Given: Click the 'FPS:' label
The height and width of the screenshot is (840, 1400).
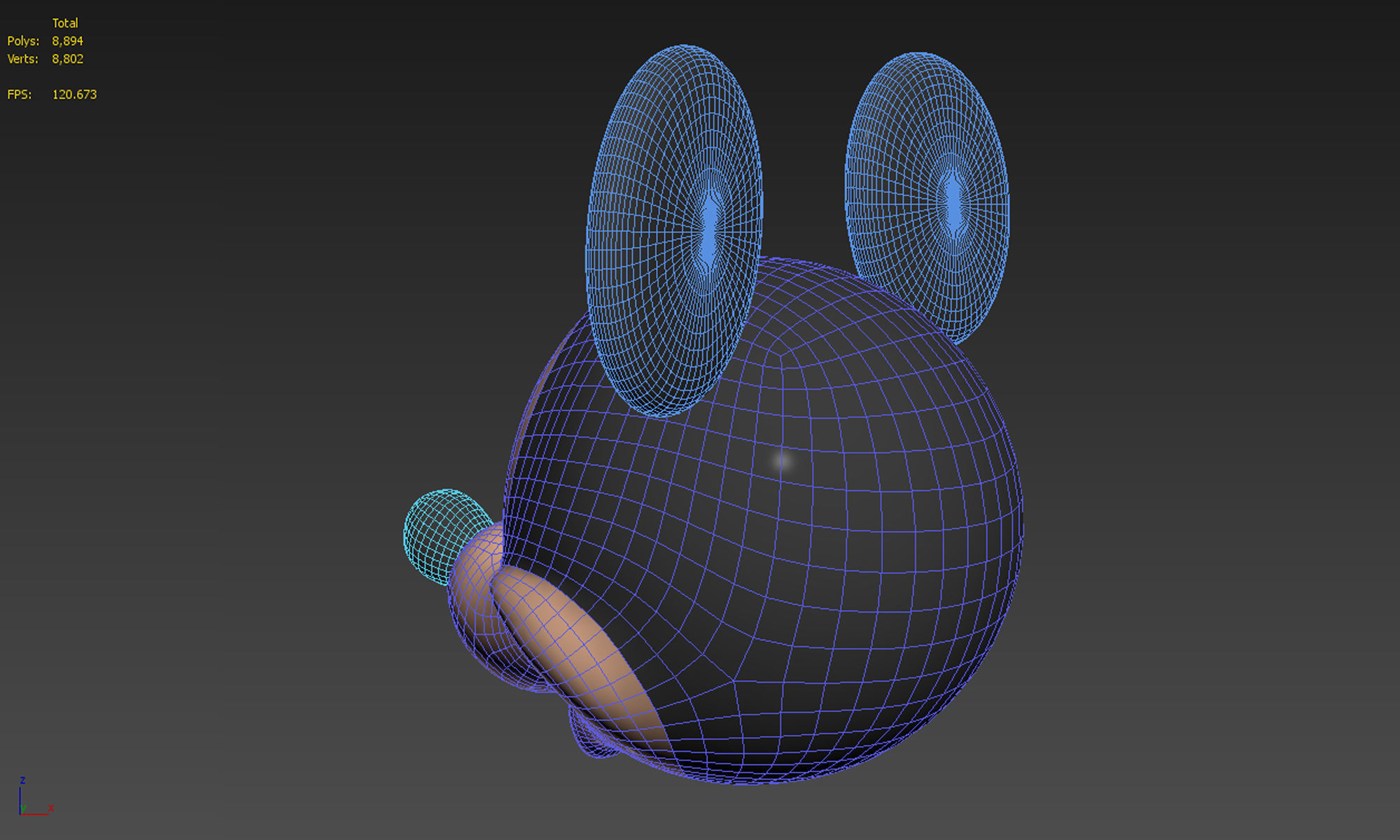Looking at the screenshot, I should pos(20,94).
